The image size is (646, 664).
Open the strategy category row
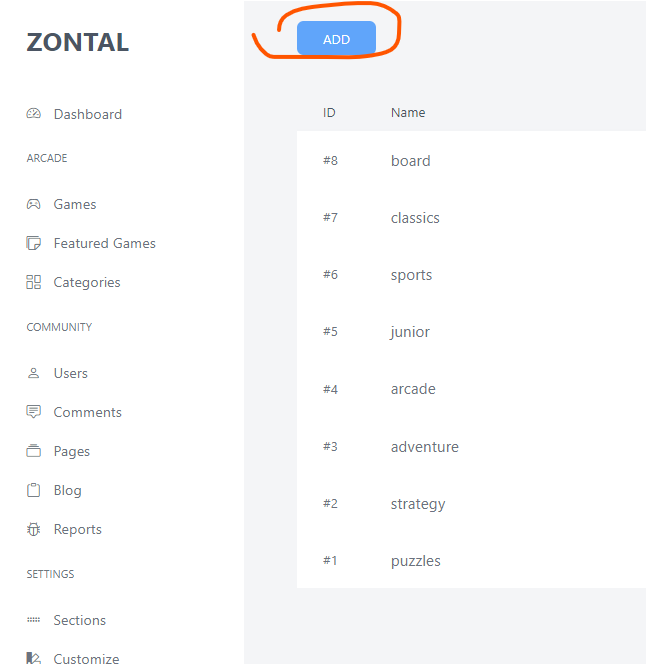418,504
